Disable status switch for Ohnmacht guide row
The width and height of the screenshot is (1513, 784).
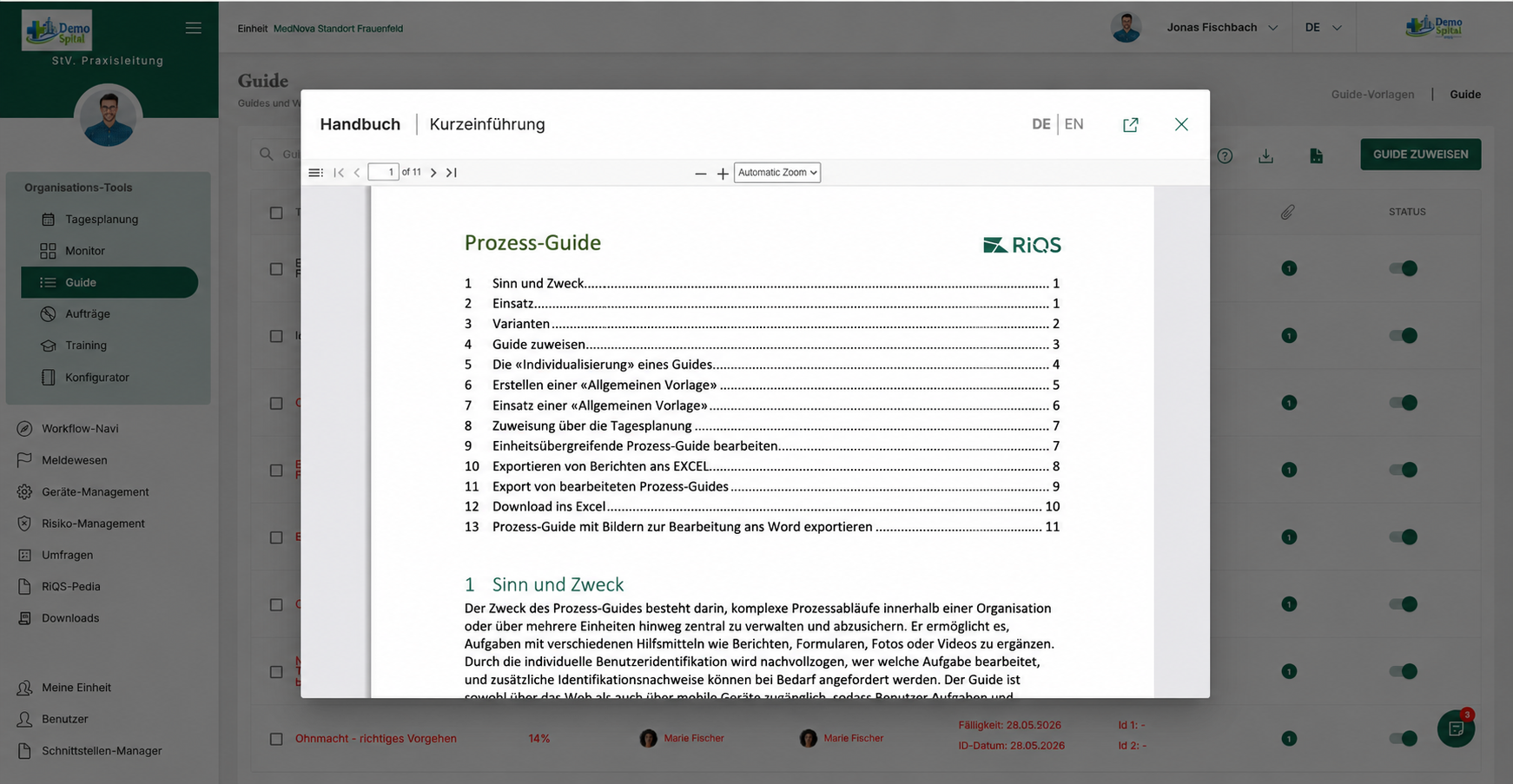pos(1404,738)
